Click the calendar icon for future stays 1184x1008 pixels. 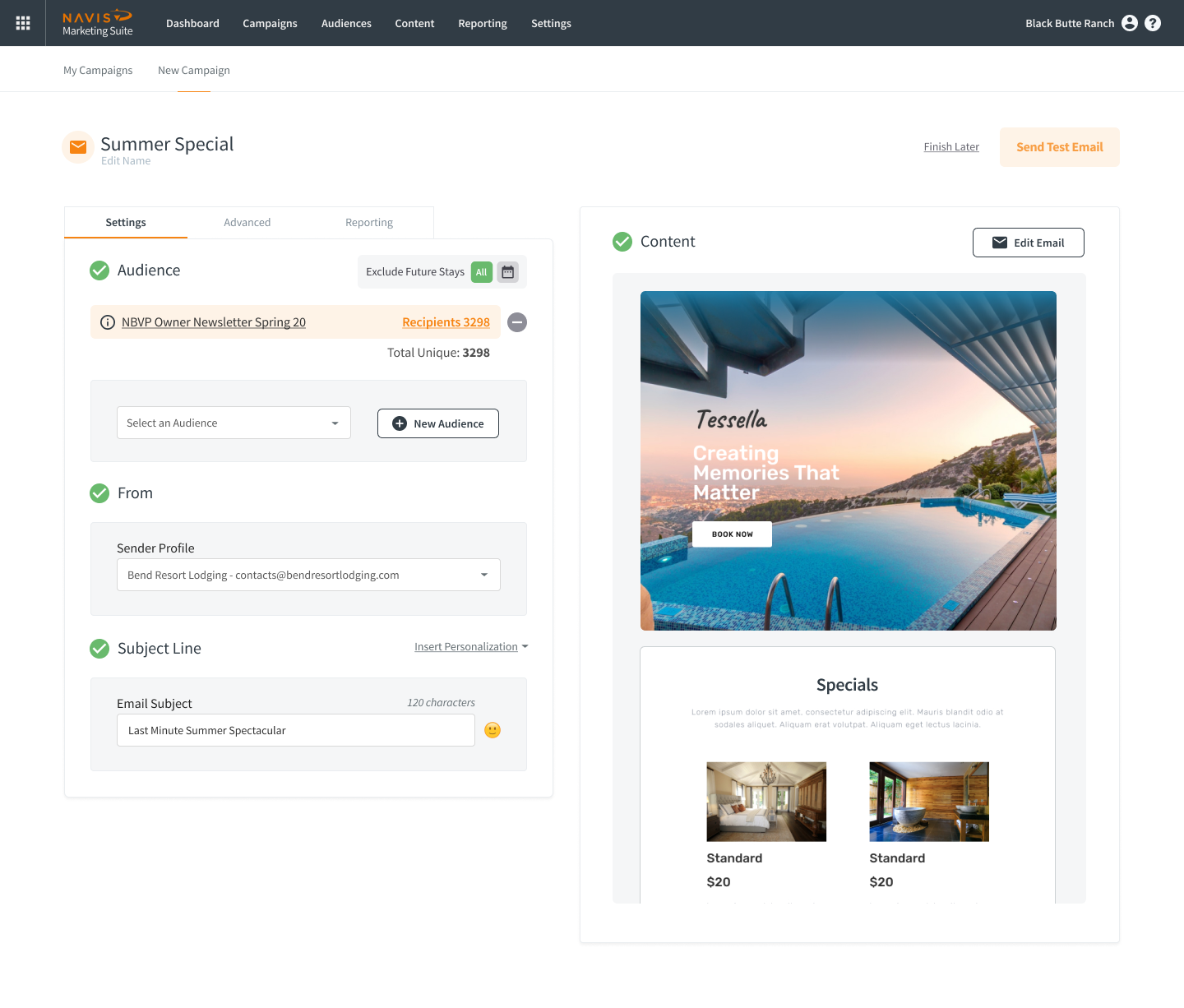tap(508, 272)
